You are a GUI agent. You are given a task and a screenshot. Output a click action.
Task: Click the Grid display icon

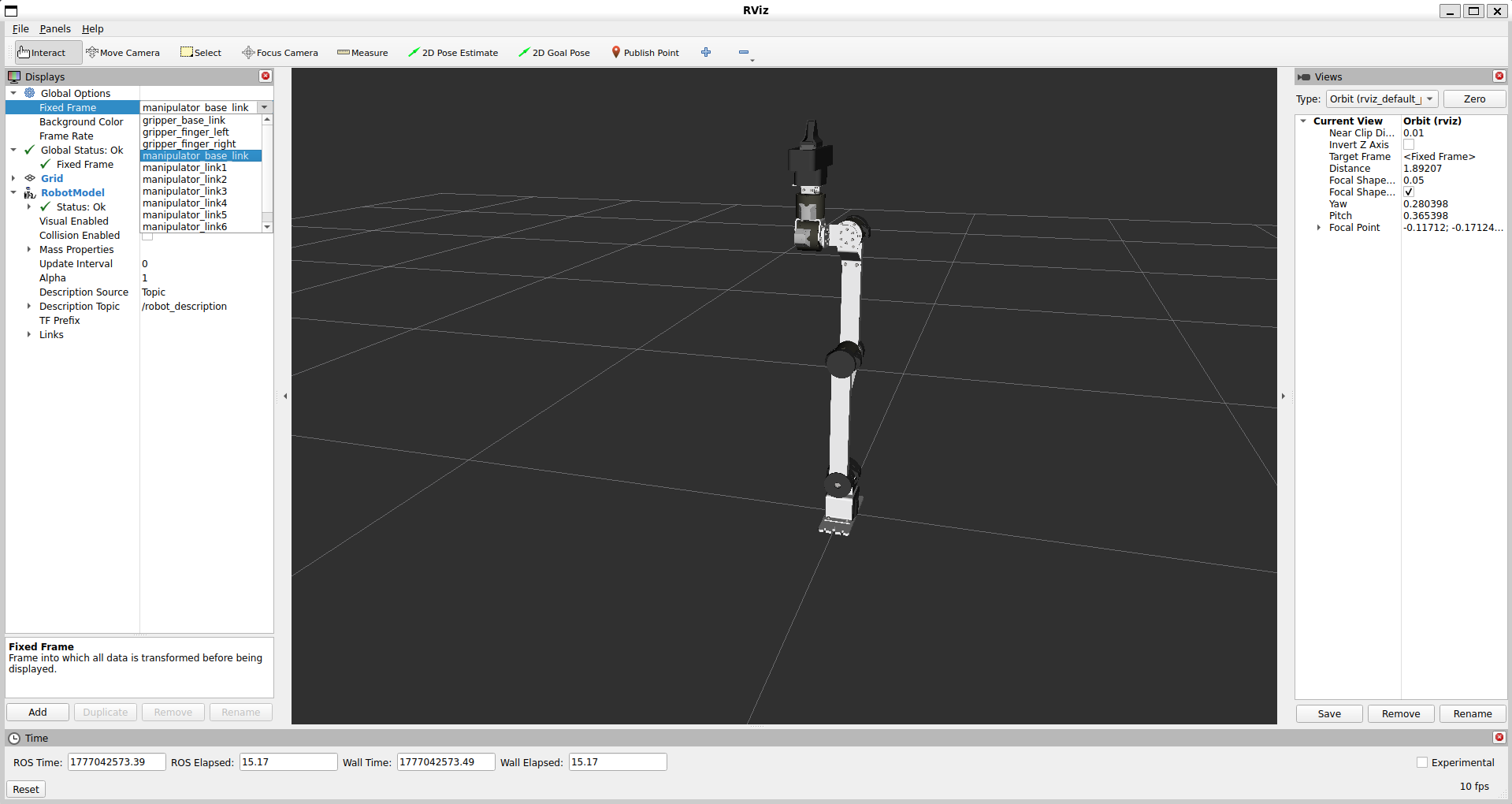(30, 178)
